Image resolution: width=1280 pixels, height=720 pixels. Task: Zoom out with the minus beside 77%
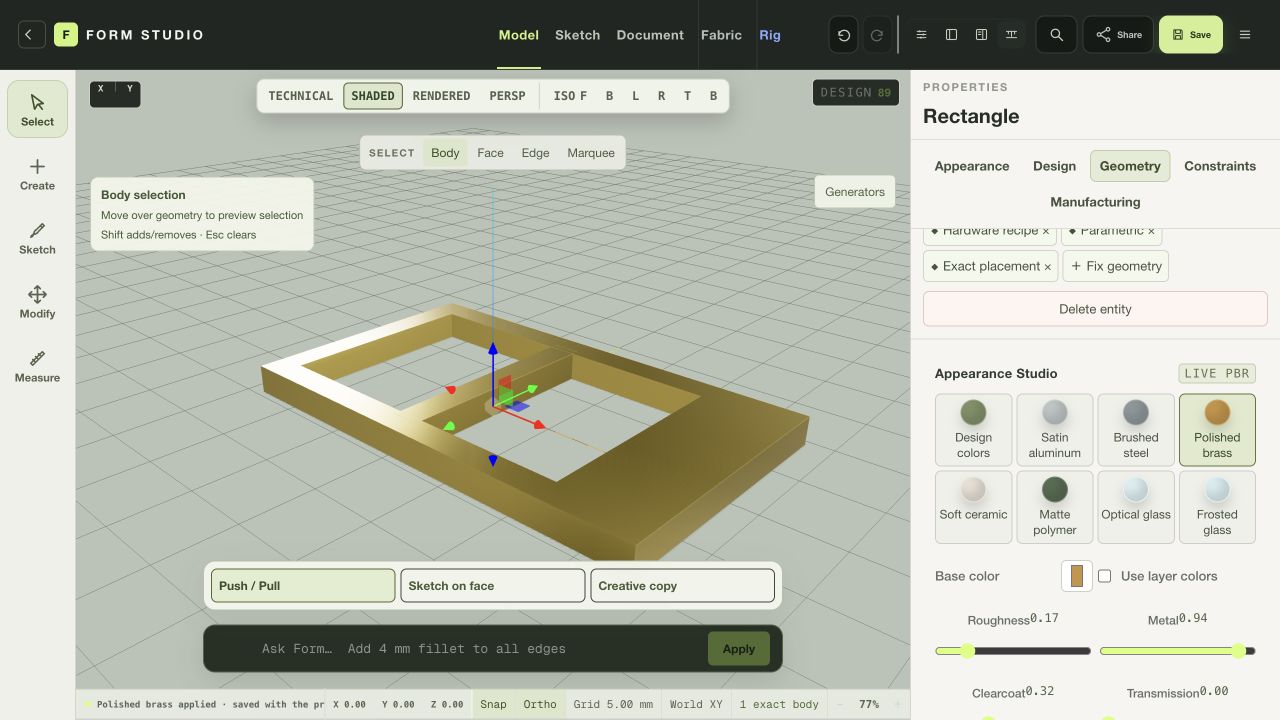pos(840,704)
